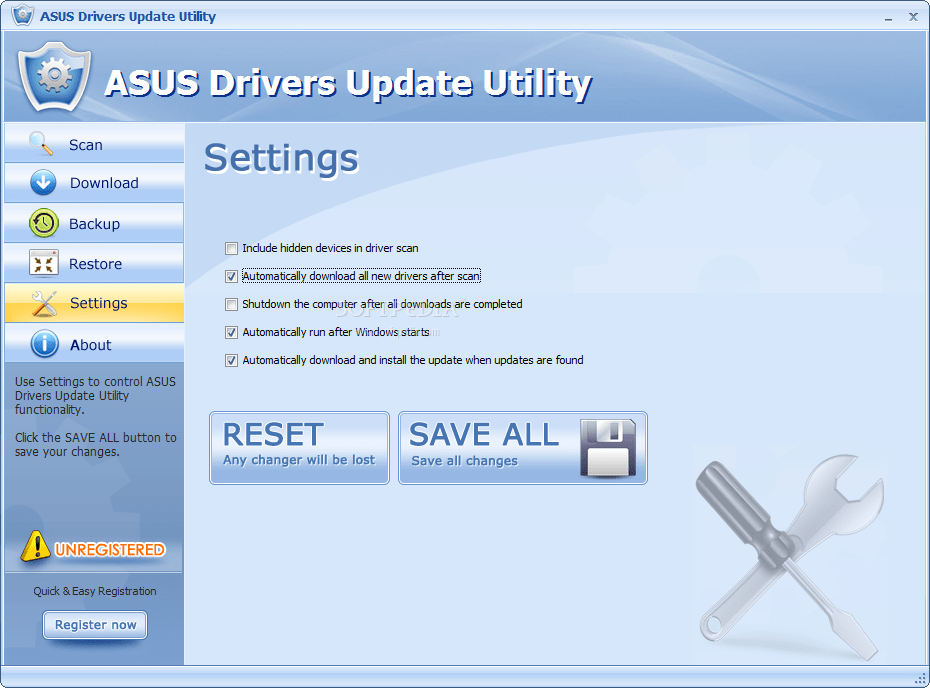Viewport: 930px width, 688px height.
Task: Enable include hidden devices in driver scan
Action: 231,248
